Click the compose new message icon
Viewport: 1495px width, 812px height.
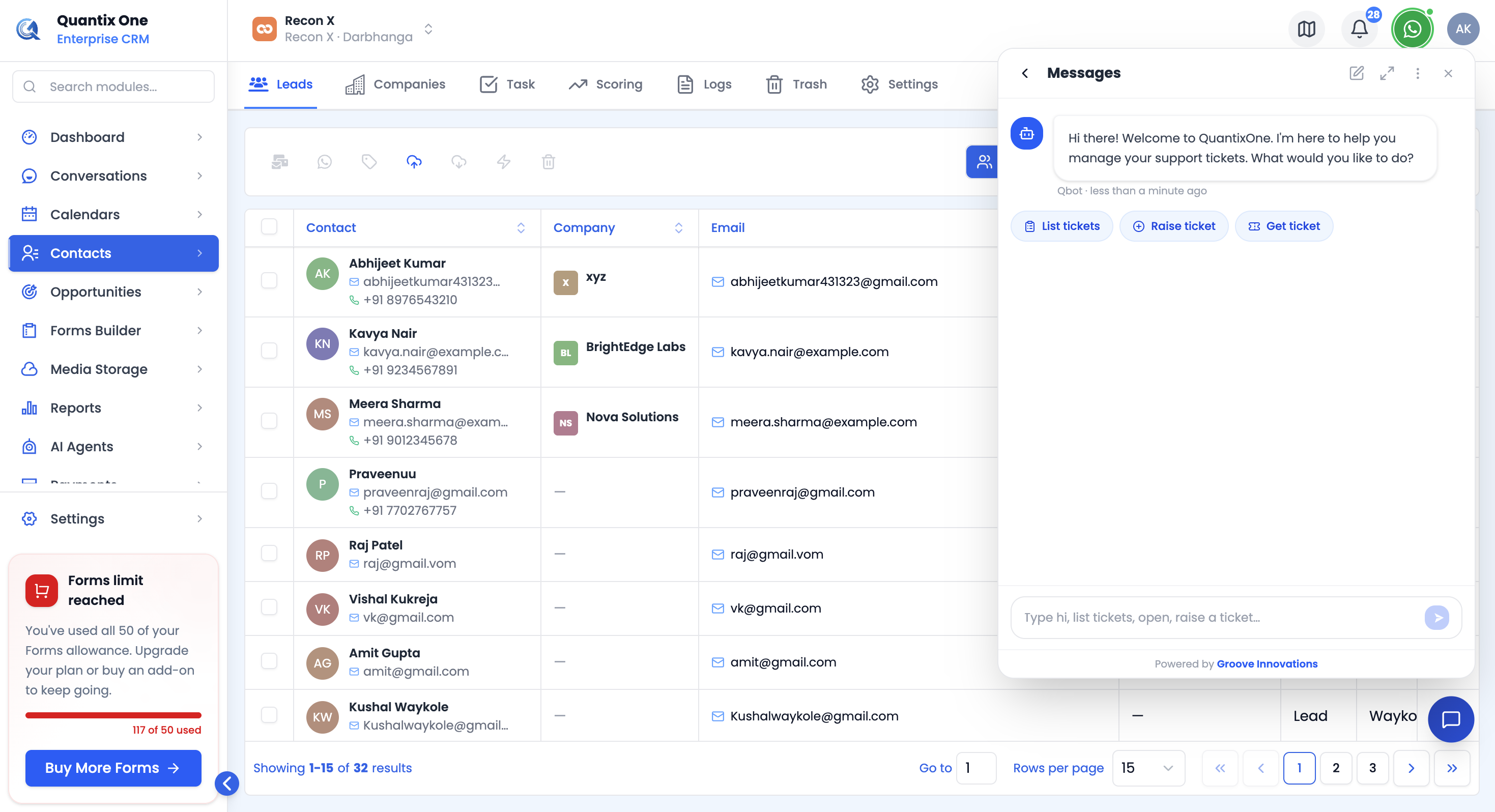point(1356,73)
